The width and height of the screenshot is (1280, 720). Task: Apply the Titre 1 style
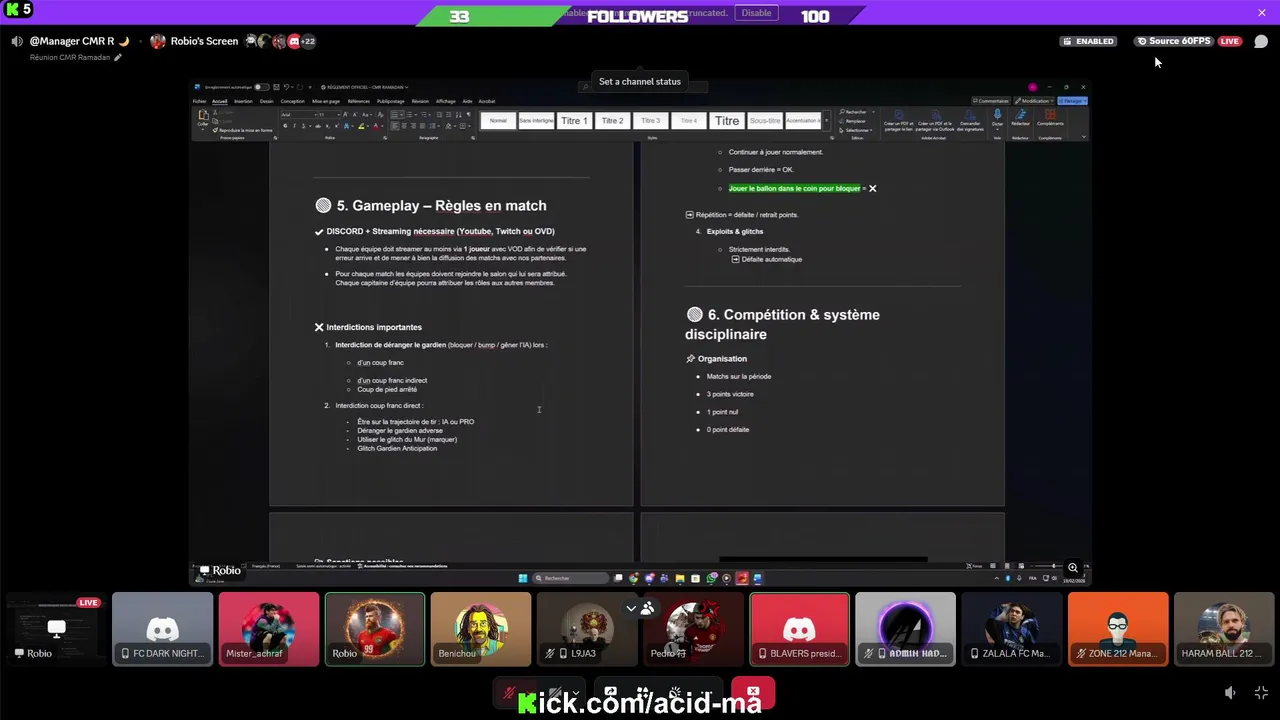tap(574, 121)
